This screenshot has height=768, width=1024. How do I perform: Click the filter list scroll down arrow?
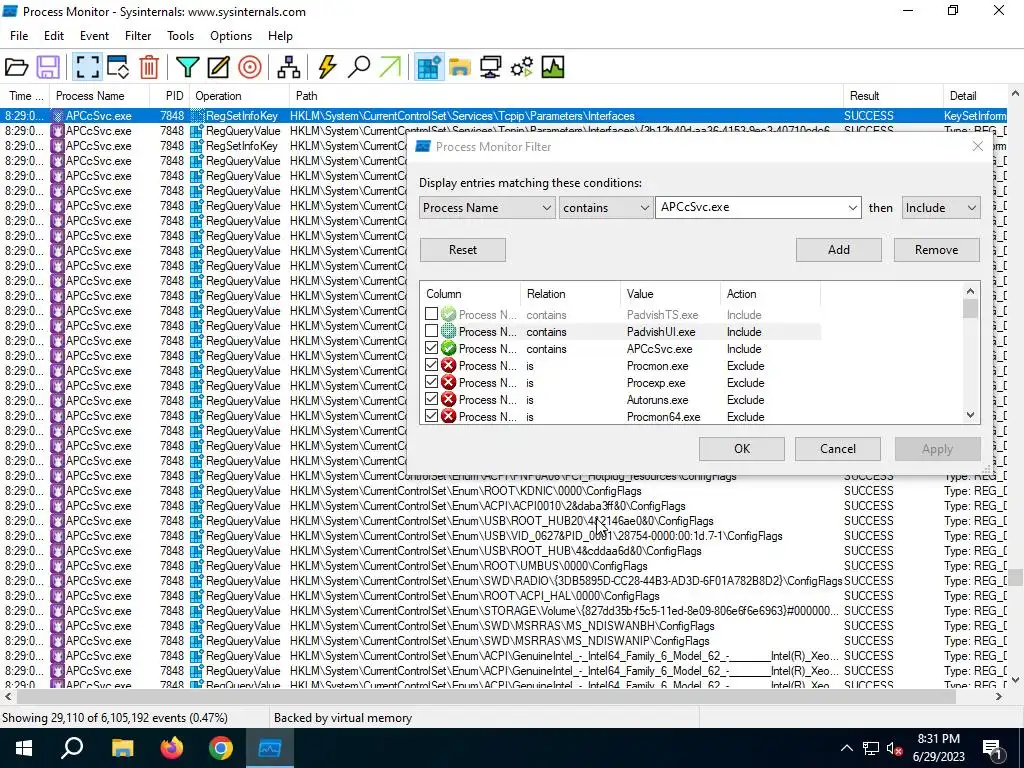pos(970,415)
